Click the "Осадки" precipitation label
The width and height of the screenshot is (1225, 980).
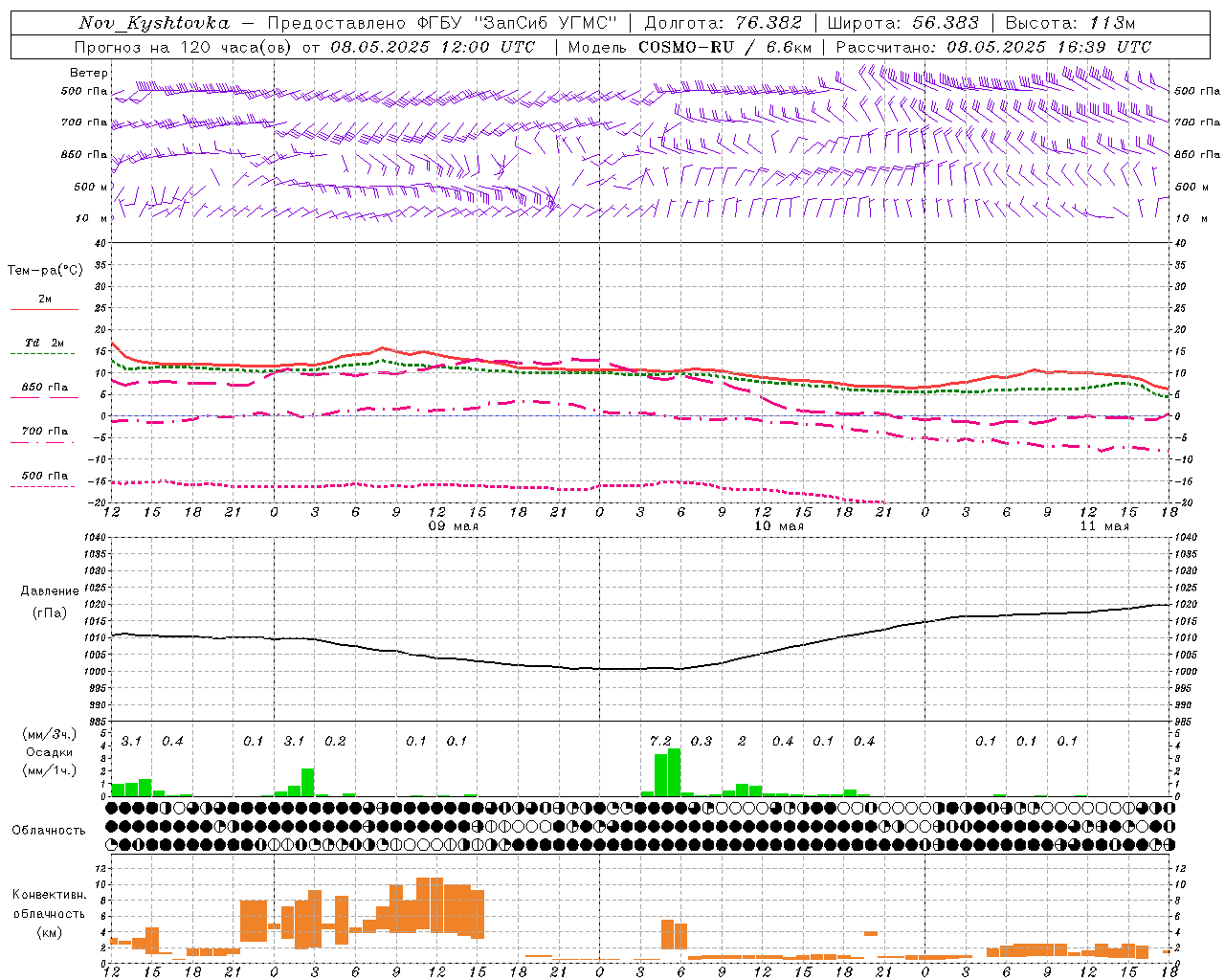click(49, 752)
